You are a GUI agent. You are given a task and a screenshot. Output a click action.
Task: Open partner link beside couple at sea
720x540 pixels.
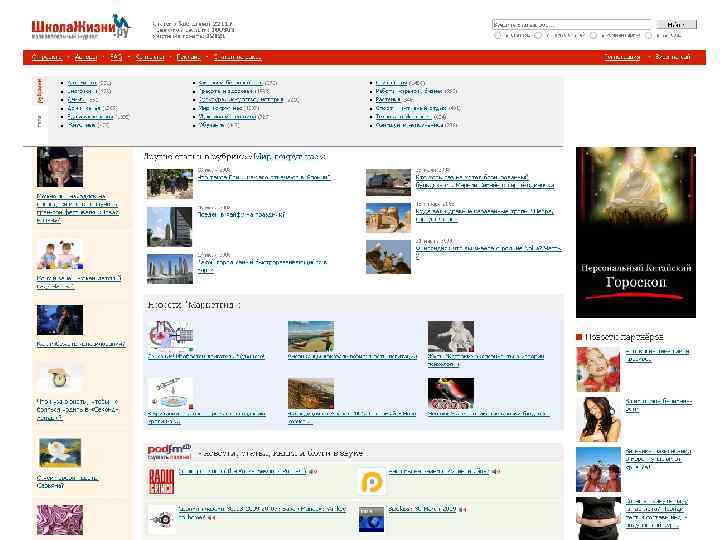coord(658,459)
